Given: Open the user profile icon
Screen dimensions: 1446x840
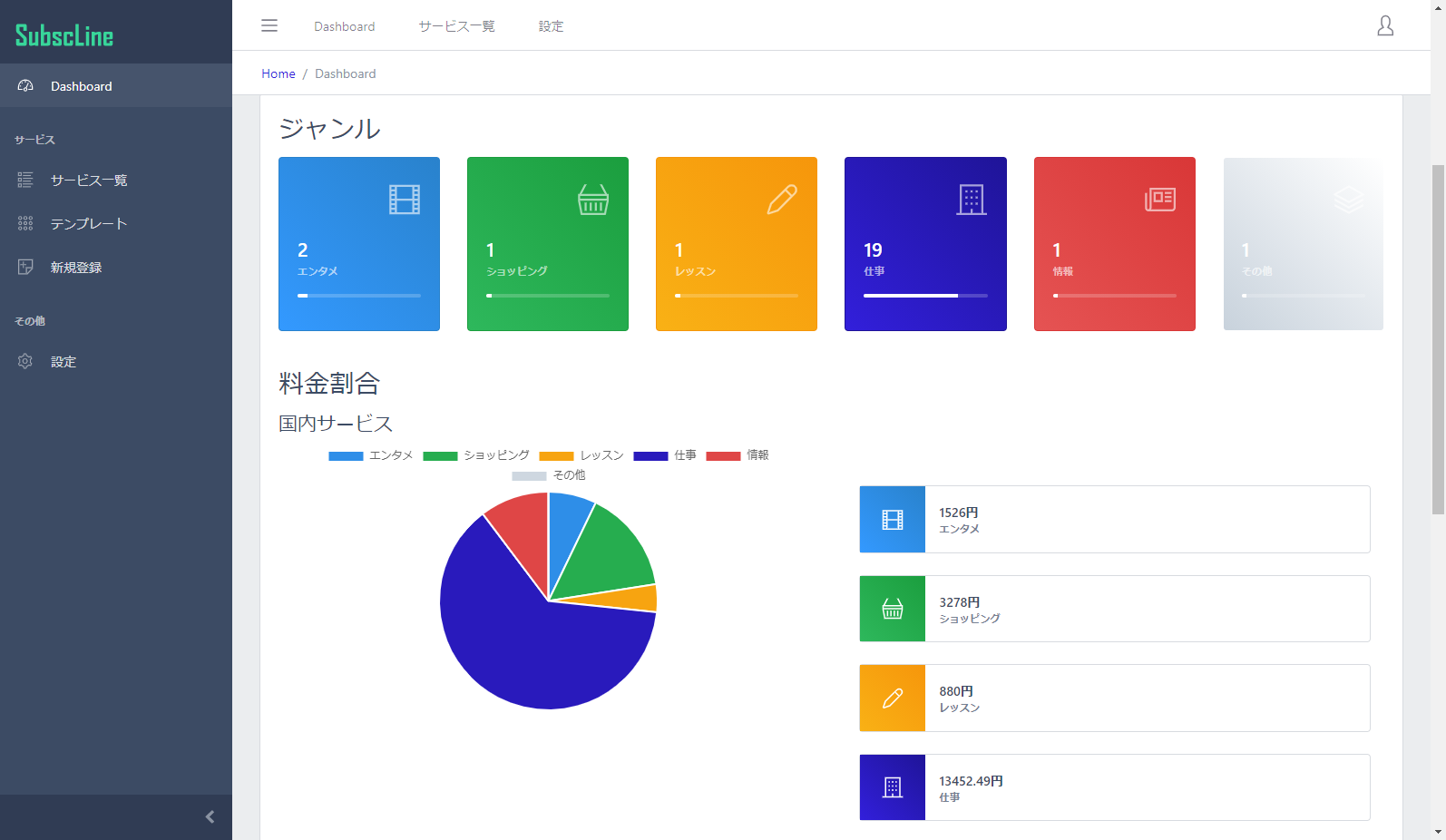Looking at the screenshot, I should 1385,25.
